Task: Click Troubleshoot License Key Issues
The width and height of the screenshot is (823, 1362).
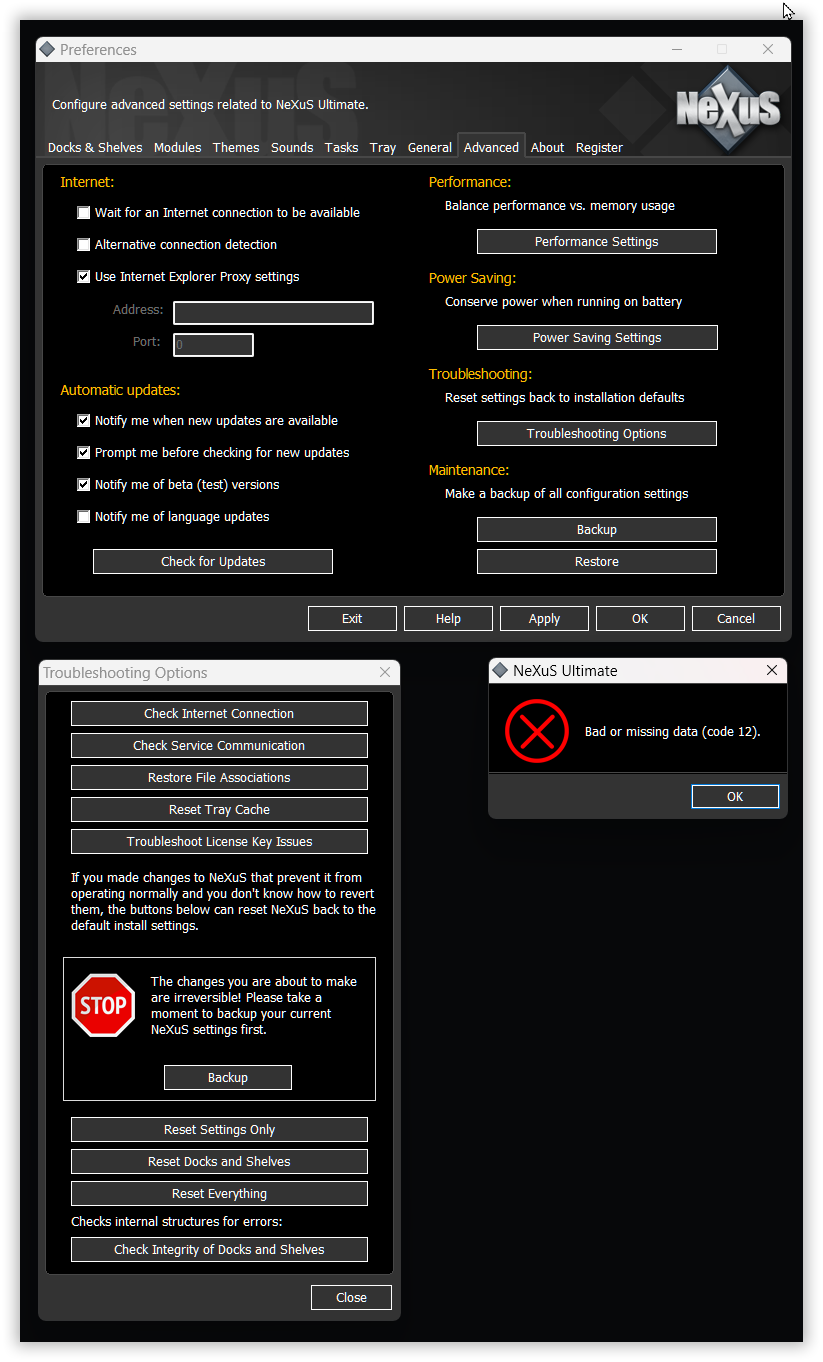Action: pyautogui.click(x=219, y=842)
